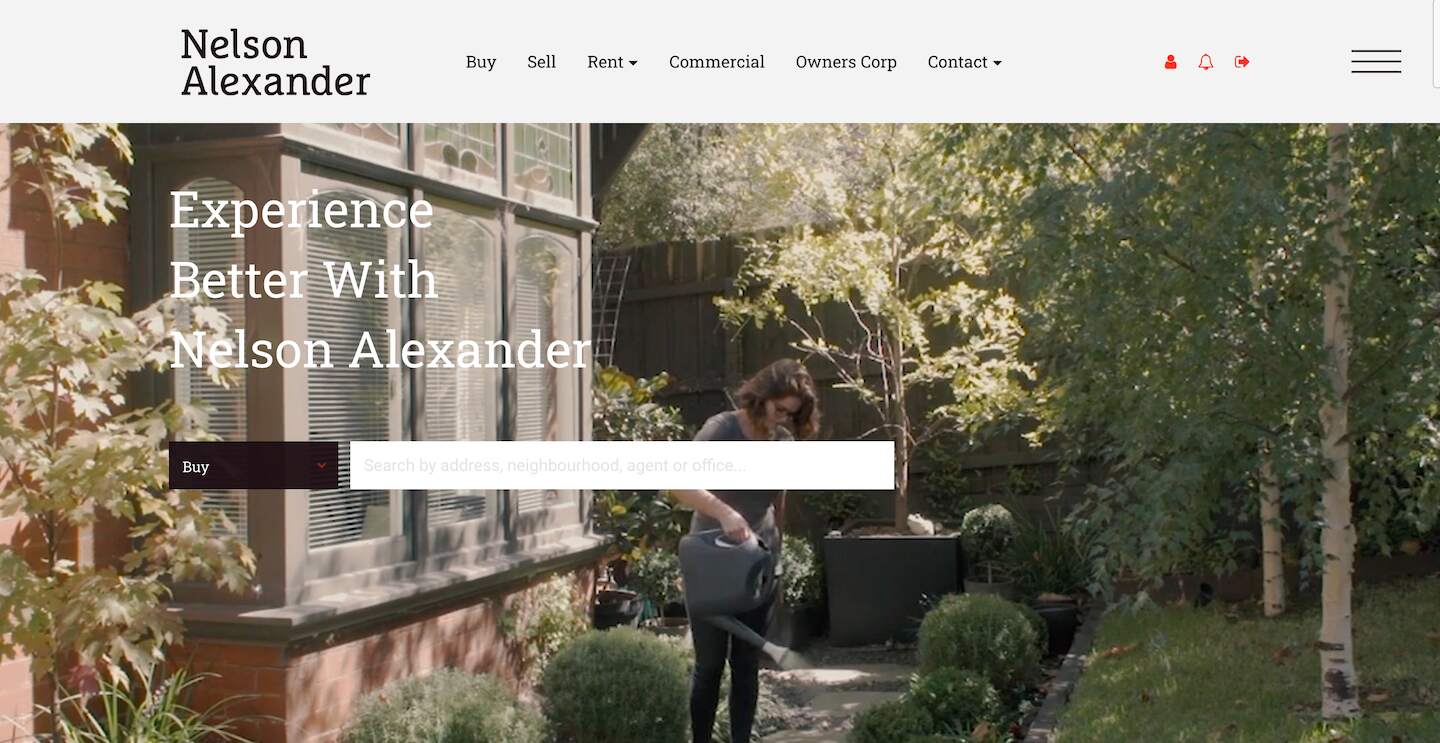Open the red user account icon
The image size is (1440, 743).
pyautogui.click(x=1170, y=62)
